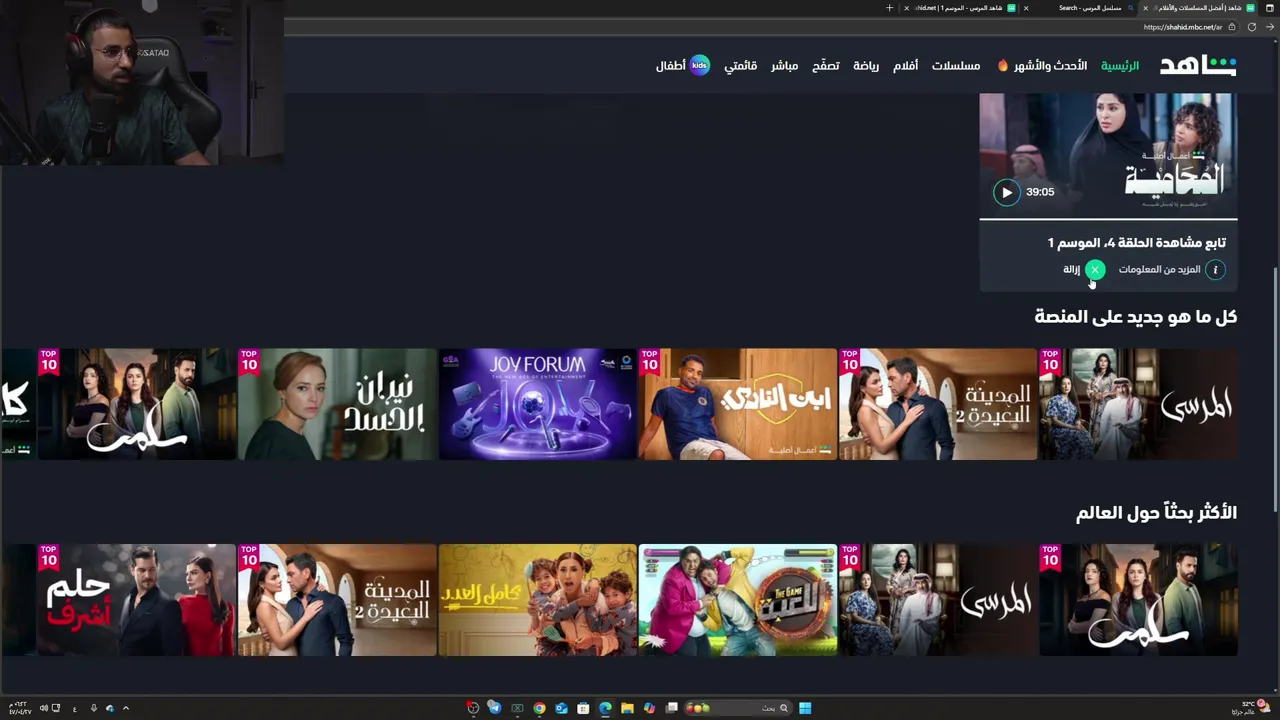Launch Copilot from the taskbar
Screen dimensions: 1280x720
click(650, 708)
